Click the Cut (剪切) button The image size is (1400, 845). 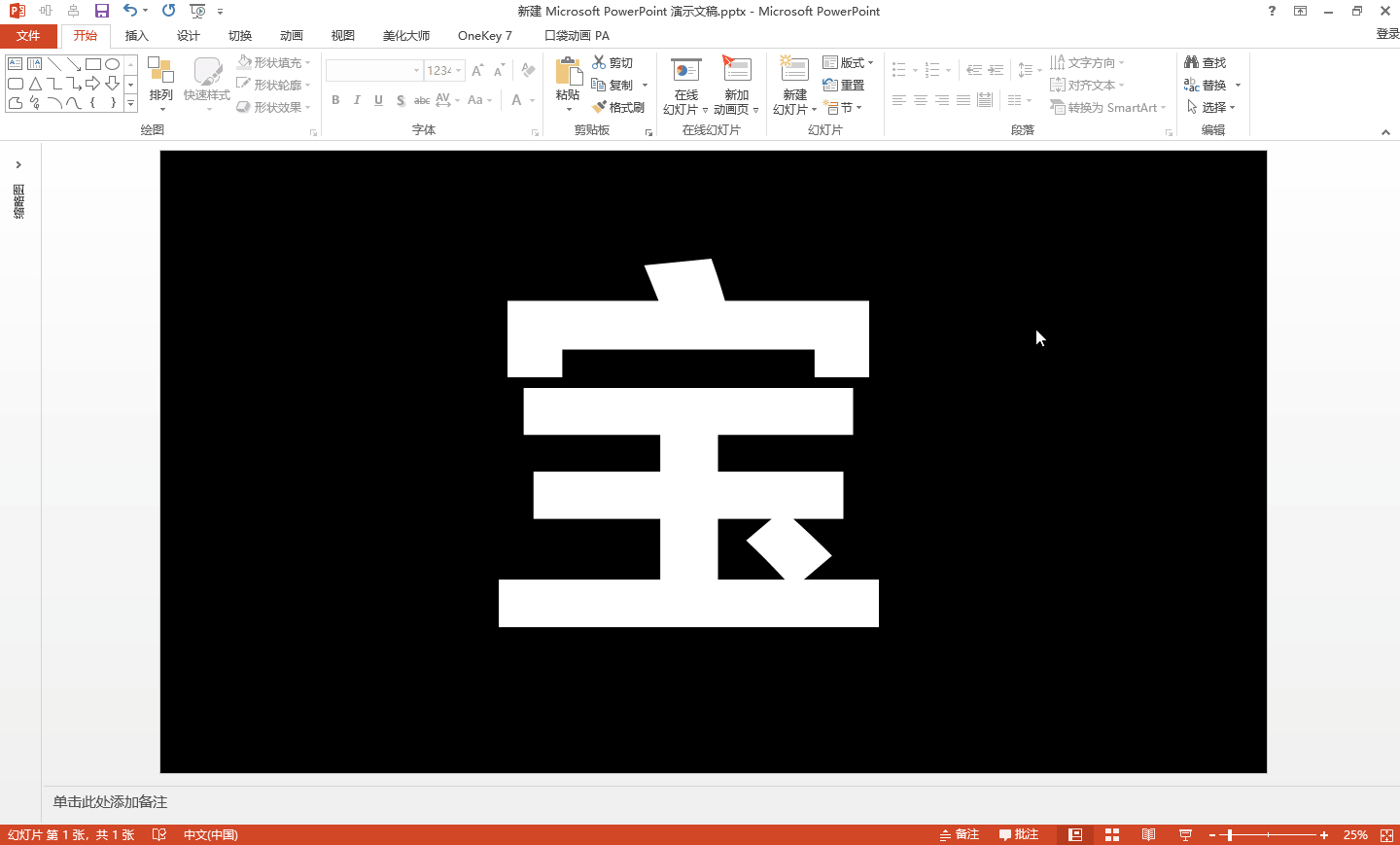tap(612, 62)
